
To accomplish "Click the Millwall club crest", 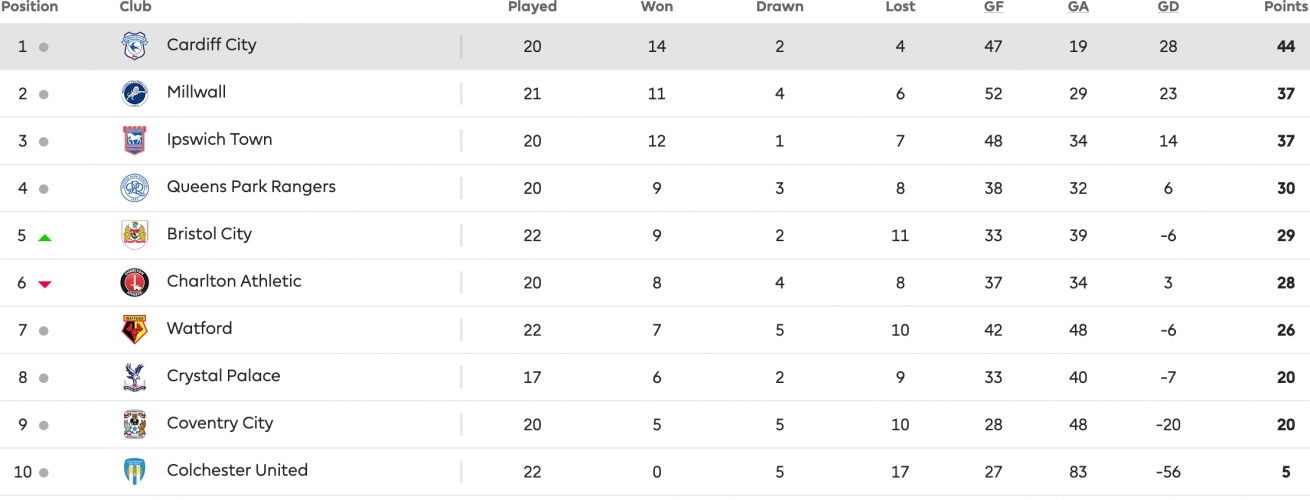I will coord(134,94).
